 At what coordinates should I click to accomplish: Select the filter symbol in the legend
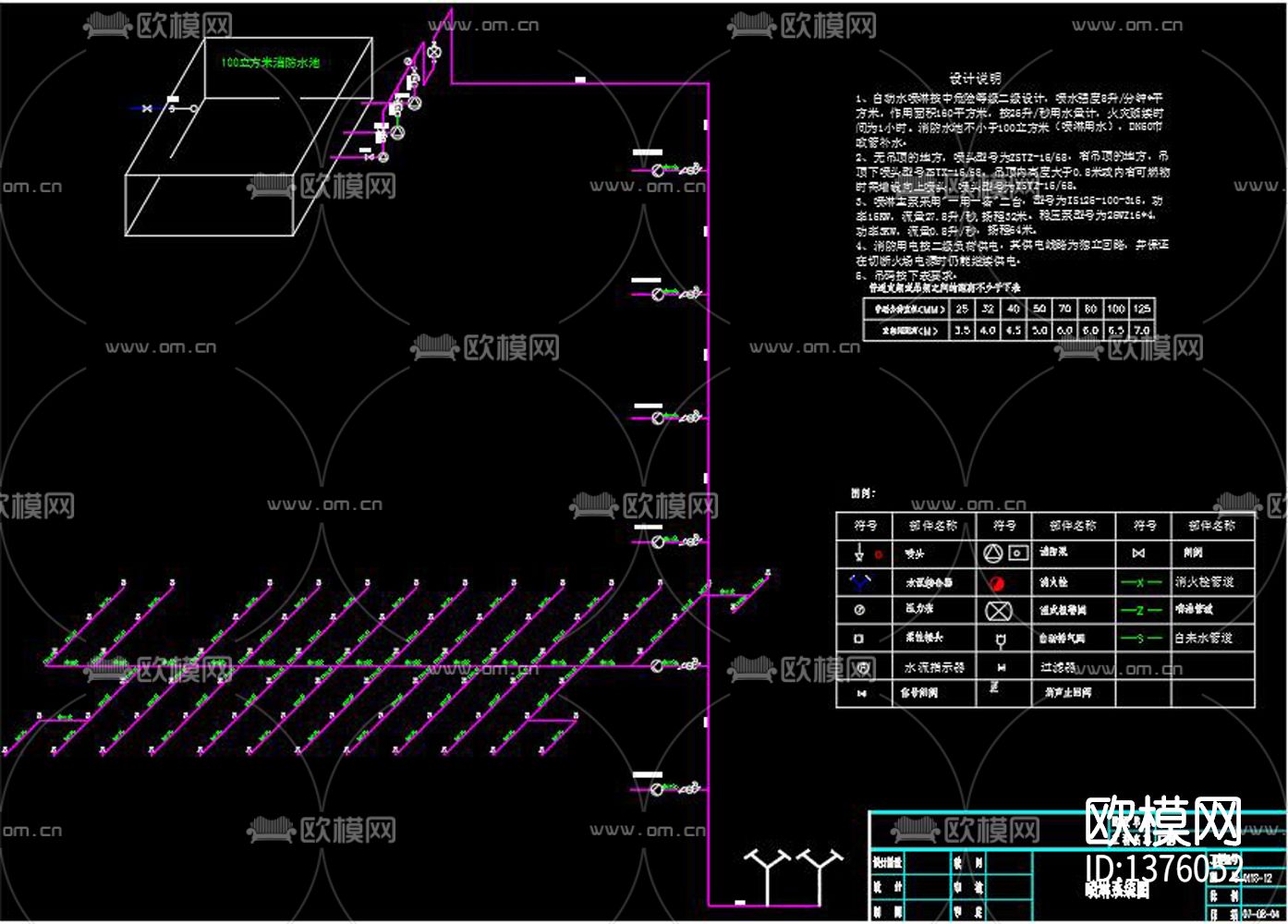pos(1001,667)
